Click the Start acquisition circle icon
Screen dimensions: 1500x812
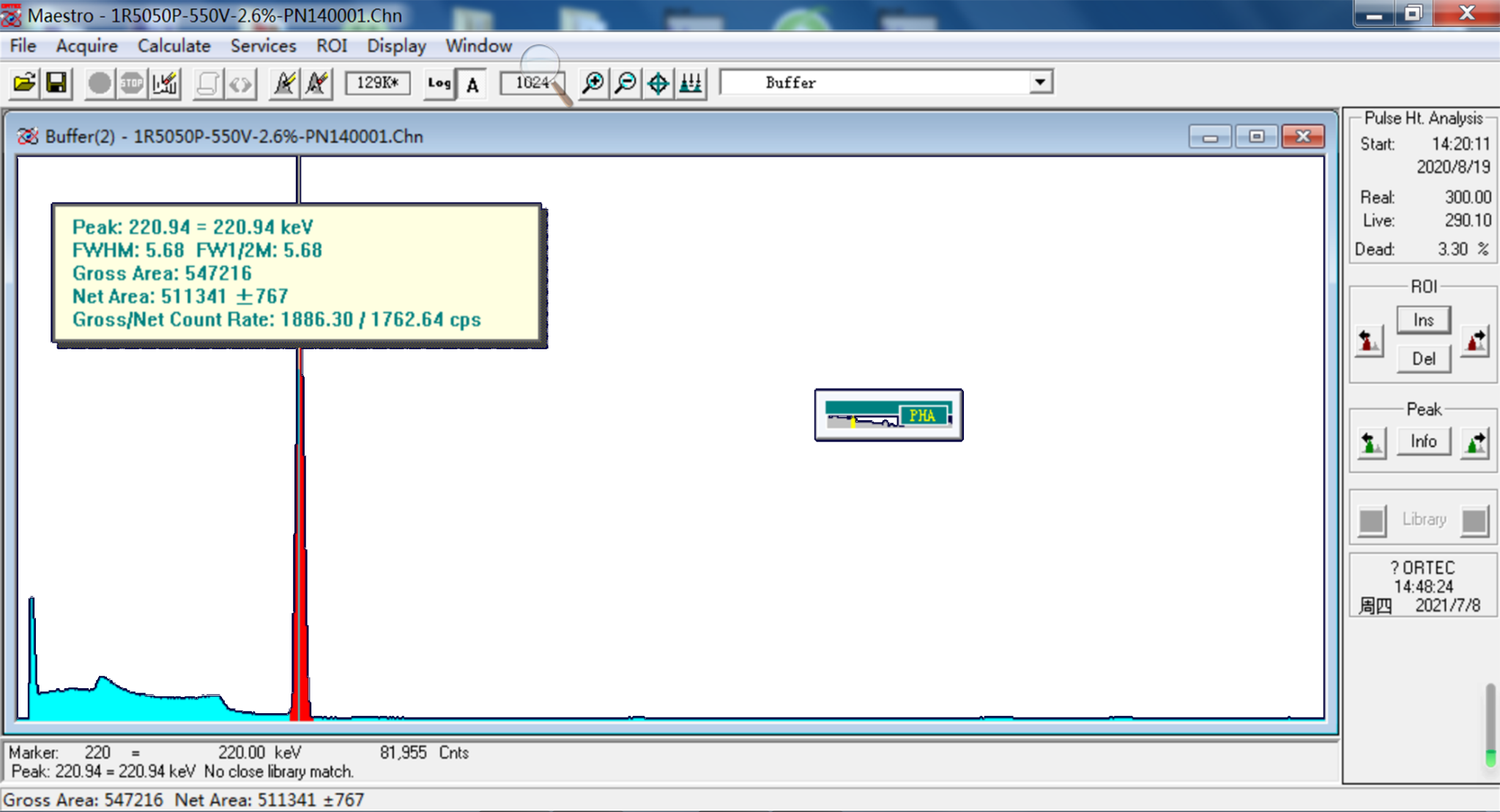[100, 83]
